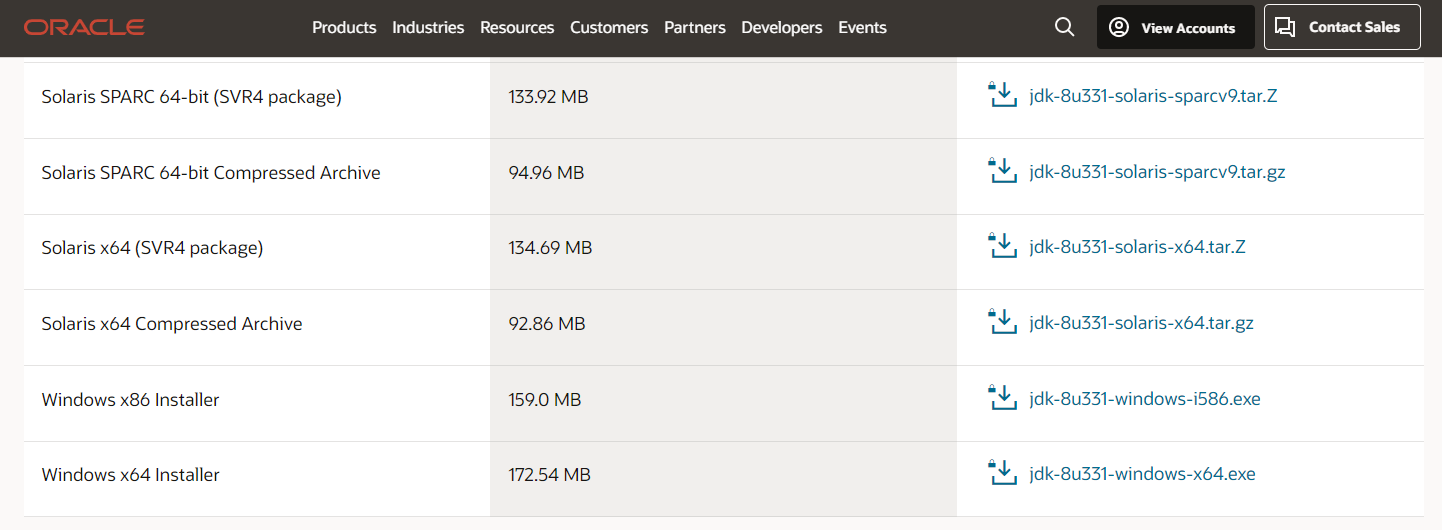Image resolution: width=1442 pixels, height=530 pixels.
Task: Open the Products menu
Action: point(344,27)
